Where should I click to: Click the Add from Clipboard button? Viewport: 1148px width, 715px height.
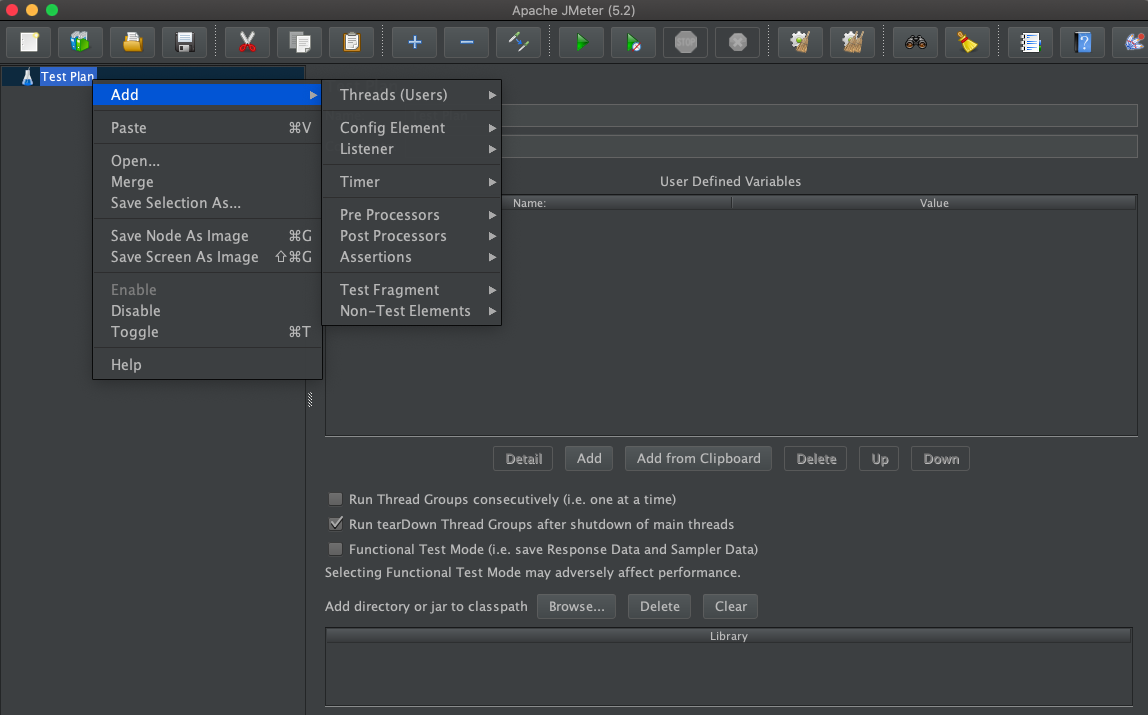coord(698,458)
